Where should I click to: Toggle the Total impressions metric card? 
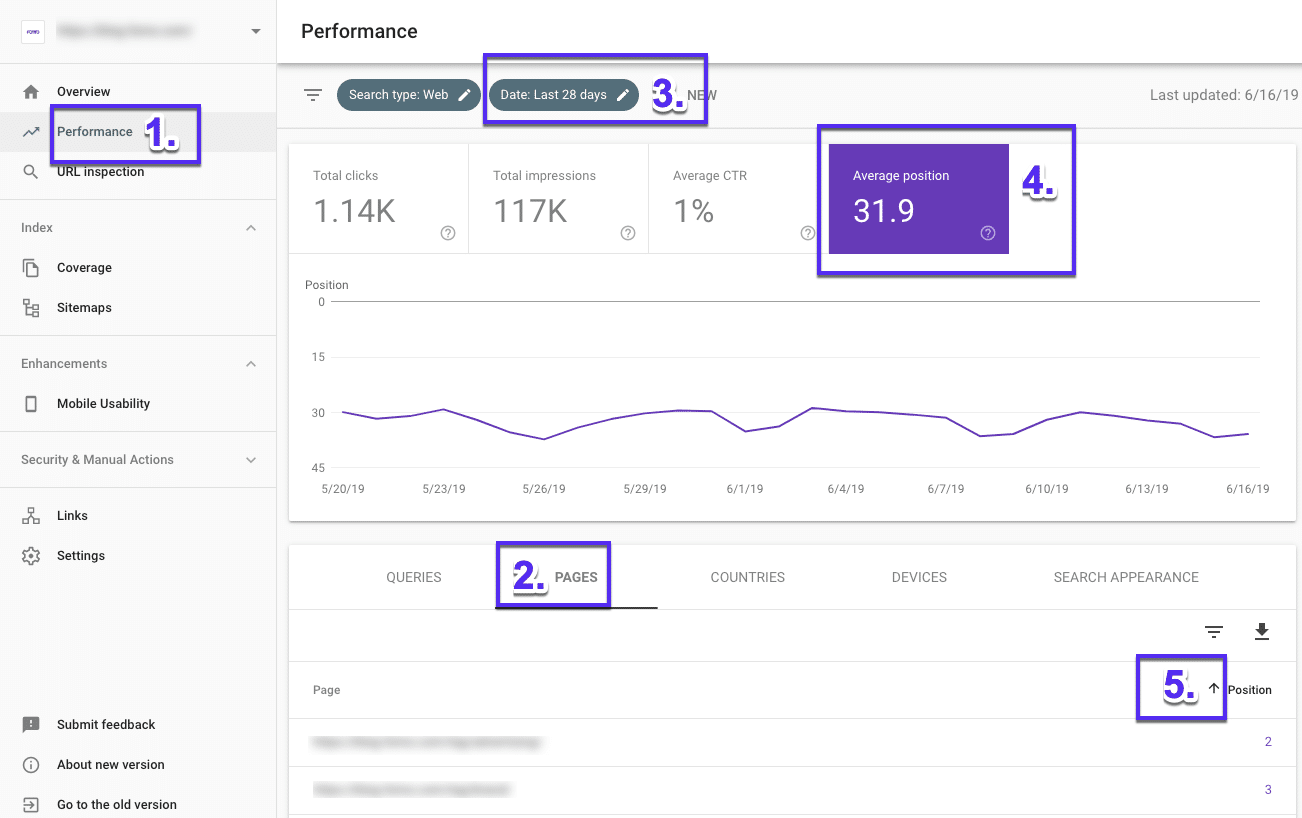[x=557, y=198]
